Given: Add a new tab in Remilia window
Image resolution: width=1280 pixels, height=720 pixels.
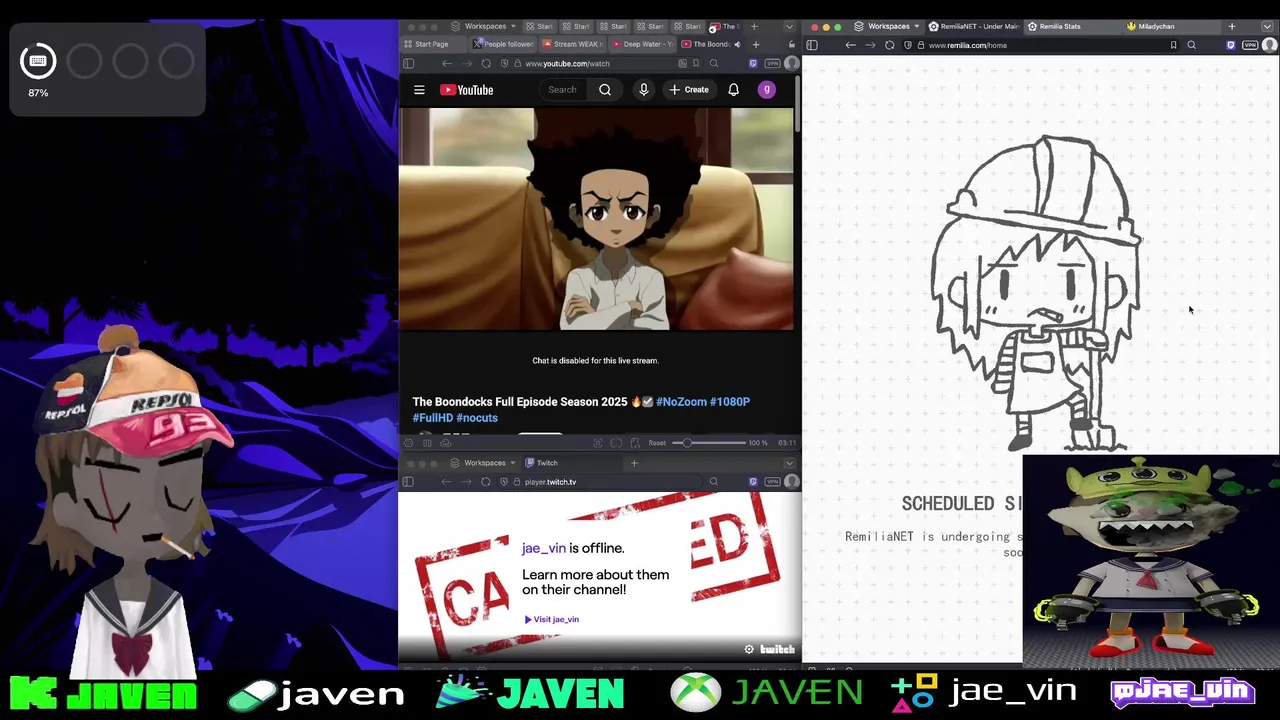Looking at the screenshot, I should click(x=1232, y=26).
